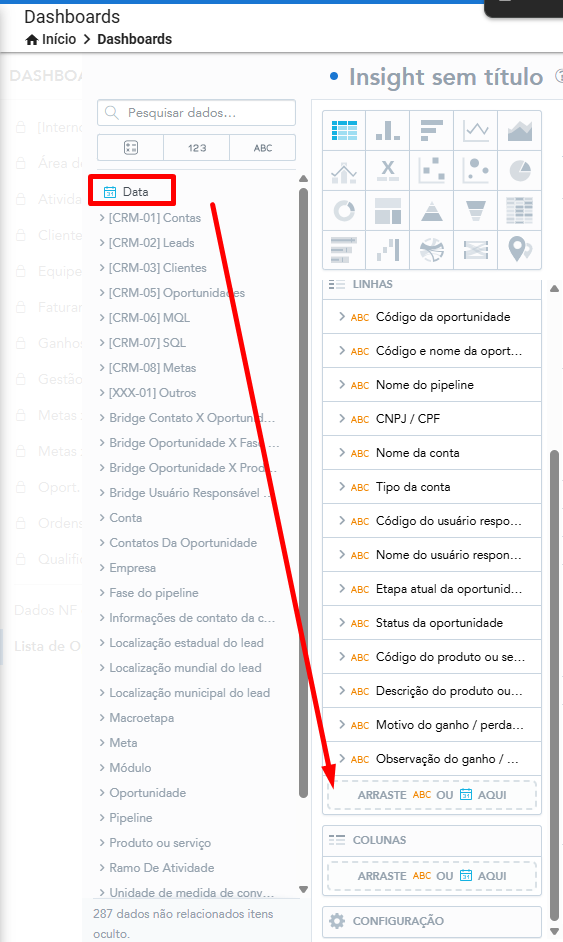The height and width of the screenshot is (942, 563).
Task: Click the Colunas section header
Action: click(x=432, y=840)
